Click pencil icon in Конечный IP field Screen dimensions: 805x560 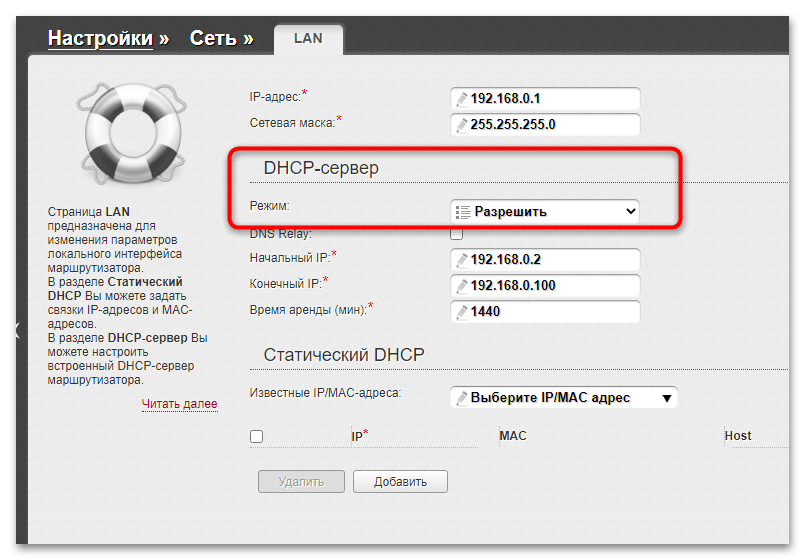tap(461, 286)
